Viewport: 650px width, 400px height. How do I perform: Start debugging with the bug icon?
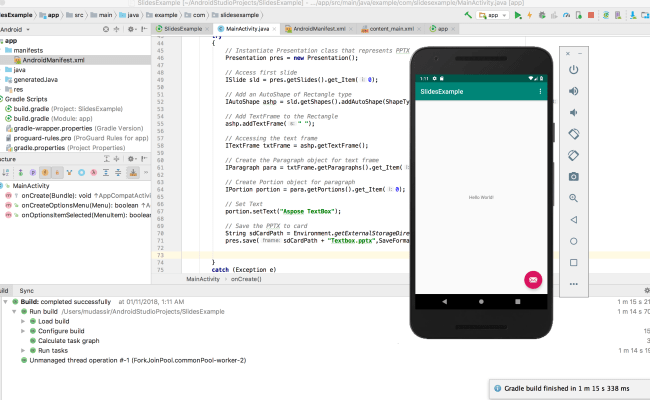[542, 15]
